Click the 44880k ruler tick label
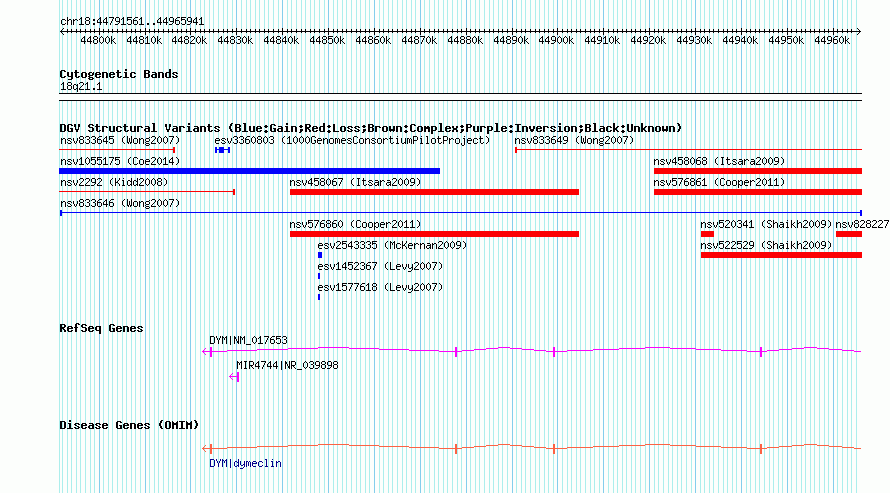Screen dimensions: 890x493 tap(465, 40)
